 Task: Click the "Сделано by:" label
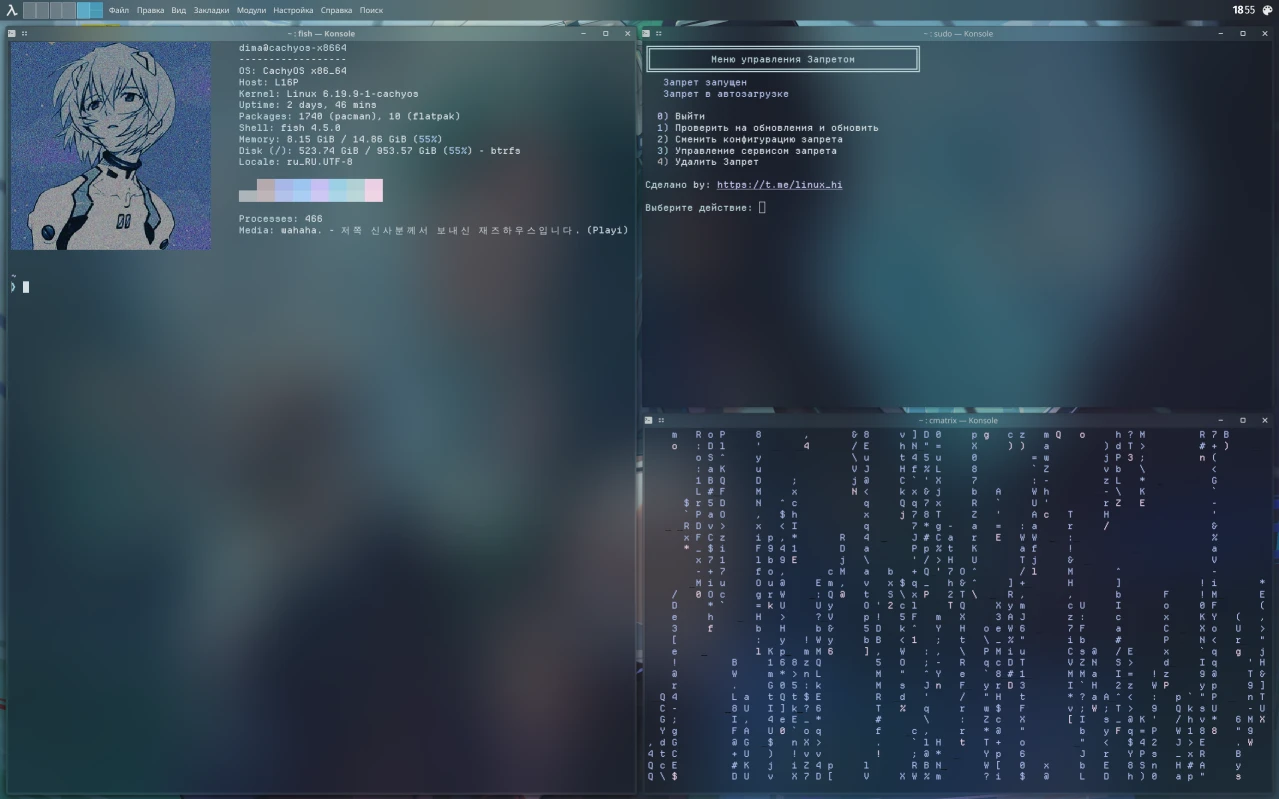(678, 185)
